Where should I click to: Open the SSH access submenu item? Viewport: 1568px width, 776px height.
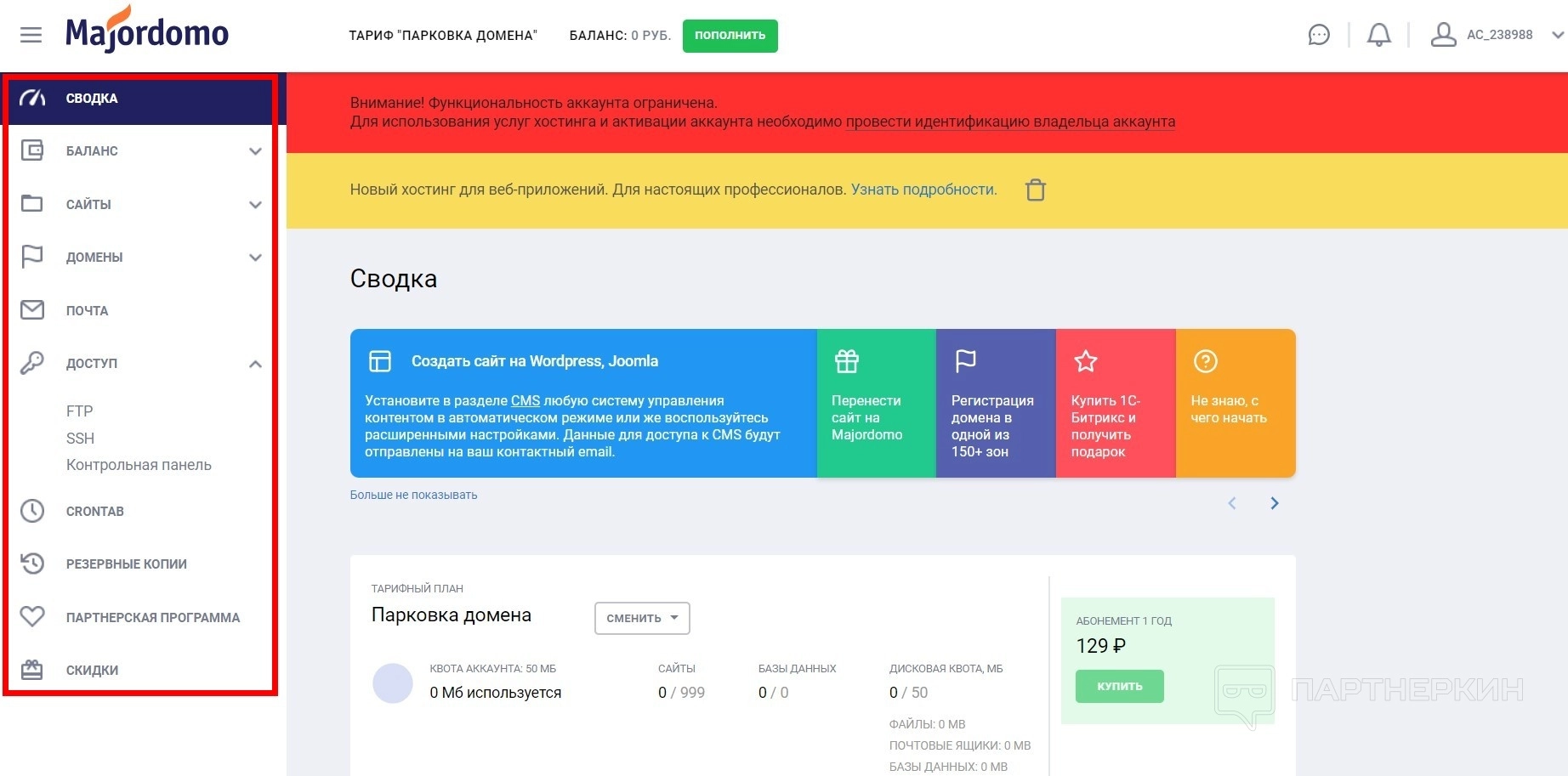pos(80,439)
